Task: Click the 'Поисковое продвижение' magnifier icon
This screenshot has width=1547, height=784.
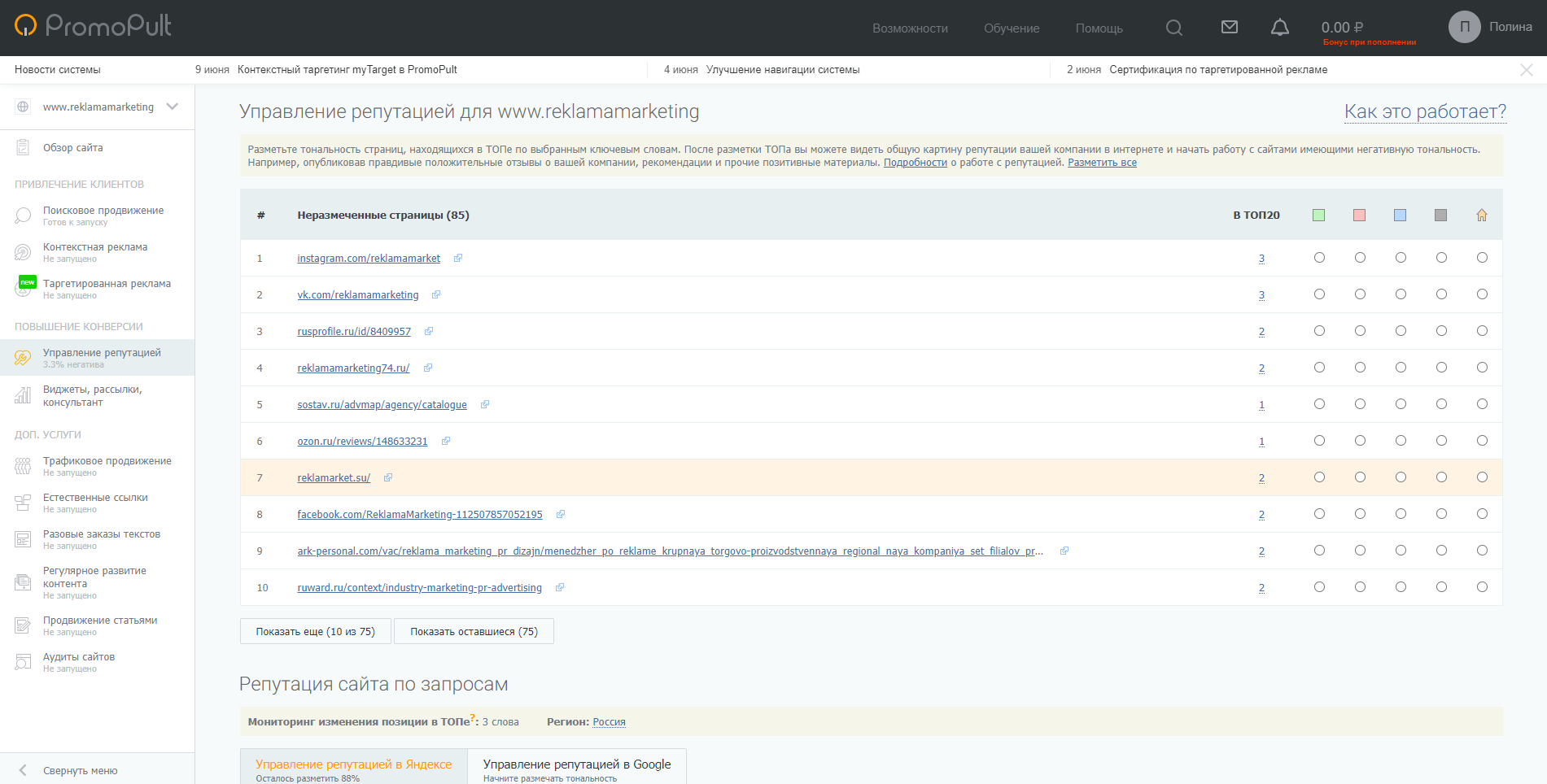Action: (23, 216)
